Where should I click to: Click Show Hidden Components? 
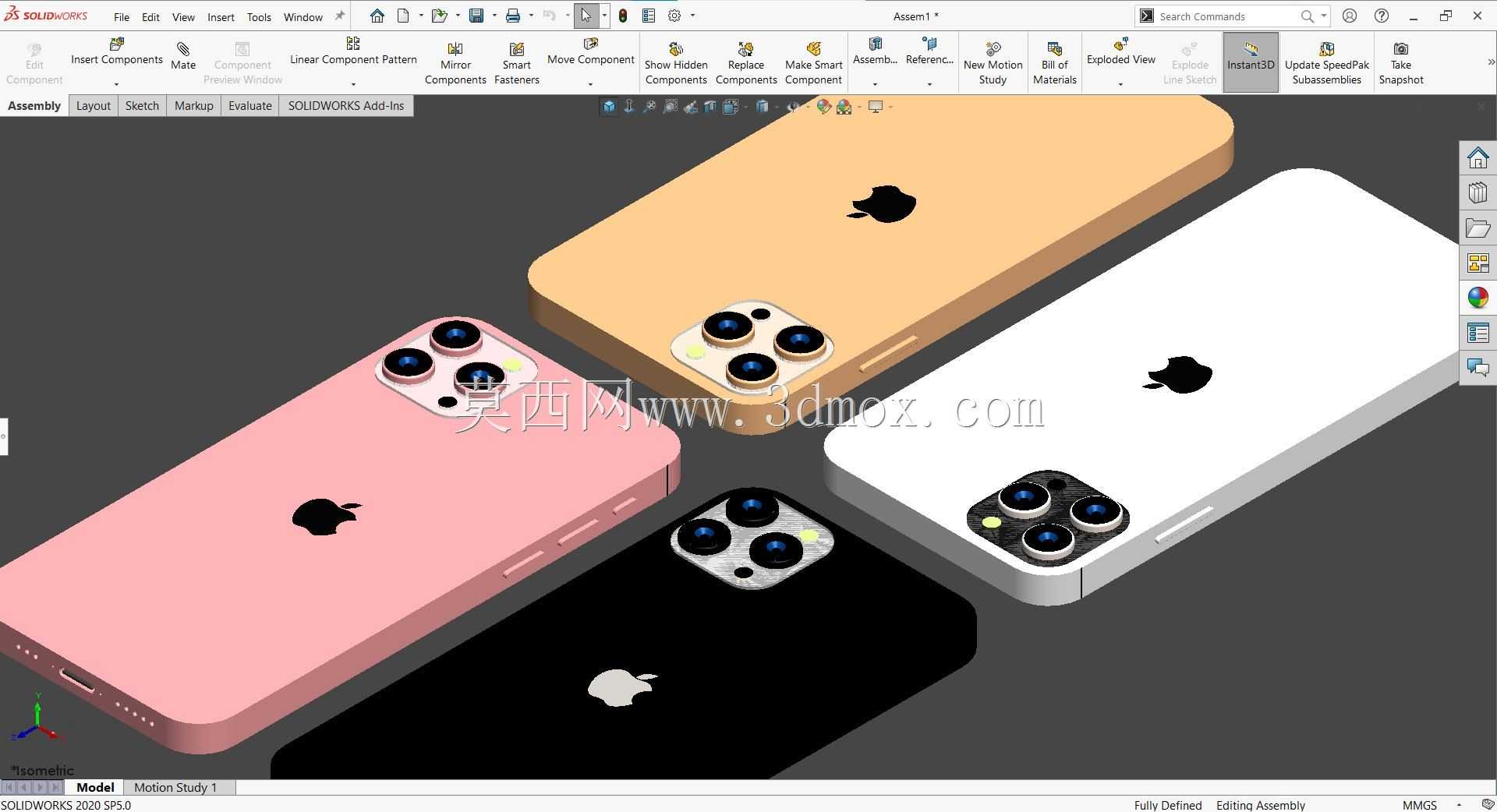click(676, 63)
